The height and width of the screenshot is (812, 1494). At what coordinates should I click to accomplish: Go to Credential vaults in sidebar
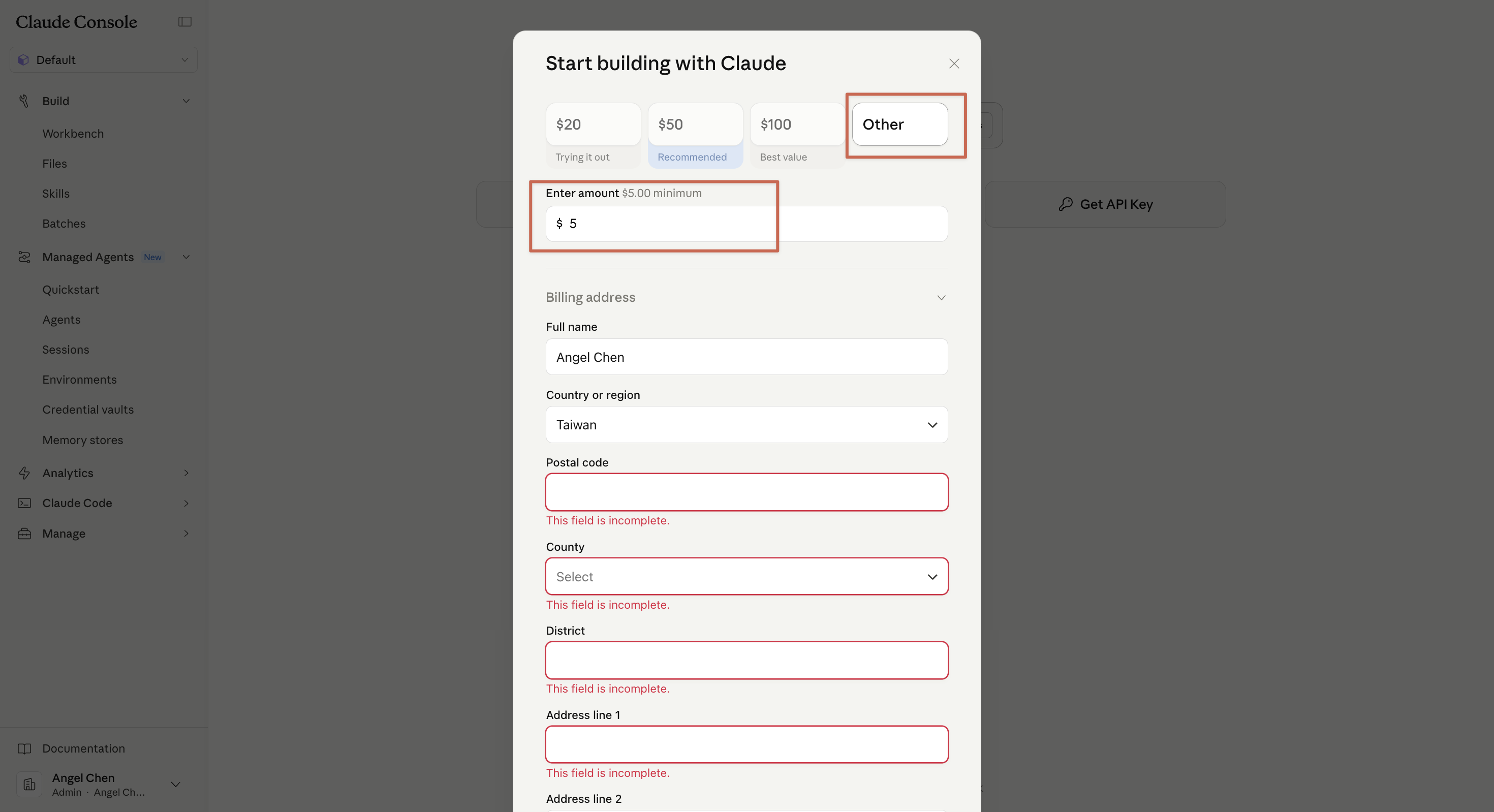[87, 410]
